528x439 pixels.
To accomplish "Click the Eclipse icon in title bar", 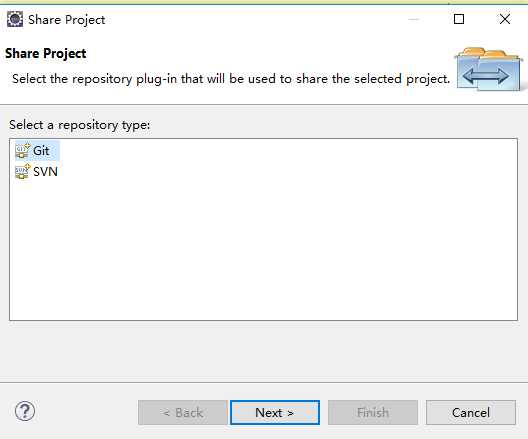I will [15, 19].
